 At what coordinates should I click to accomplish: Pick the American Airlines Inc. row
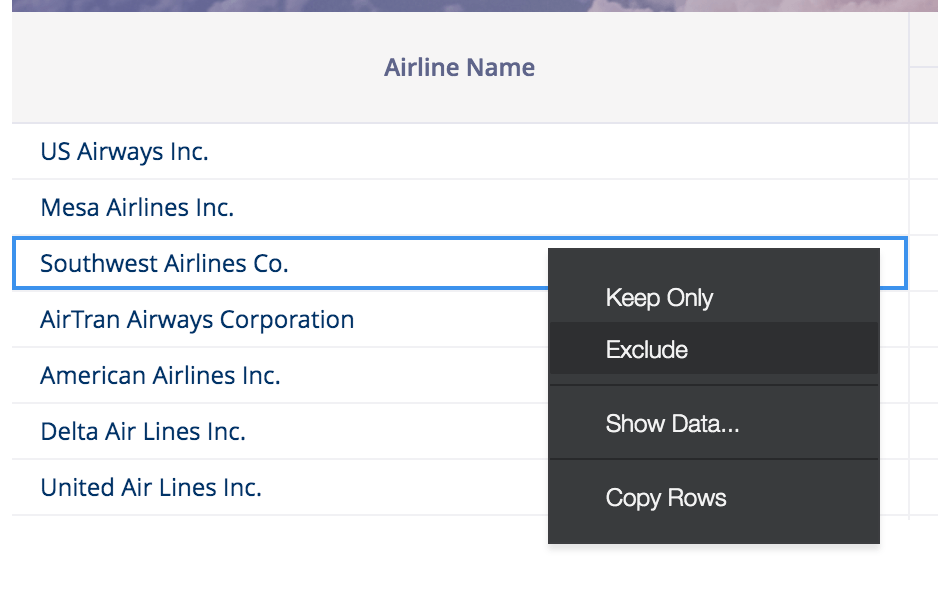160,376
